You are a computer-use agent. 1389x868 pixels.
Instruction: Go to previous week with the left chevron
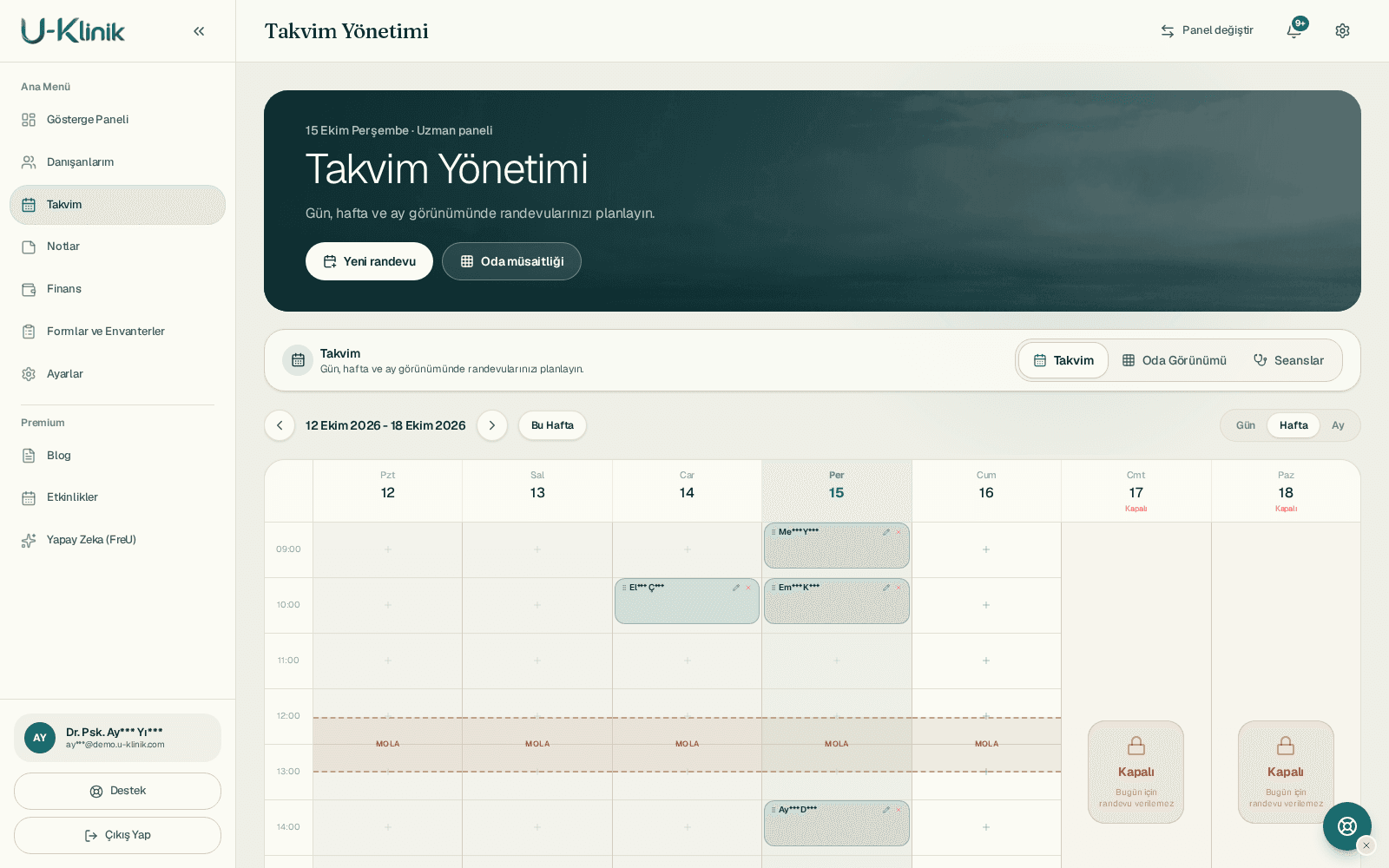click(x=280, y=425)
